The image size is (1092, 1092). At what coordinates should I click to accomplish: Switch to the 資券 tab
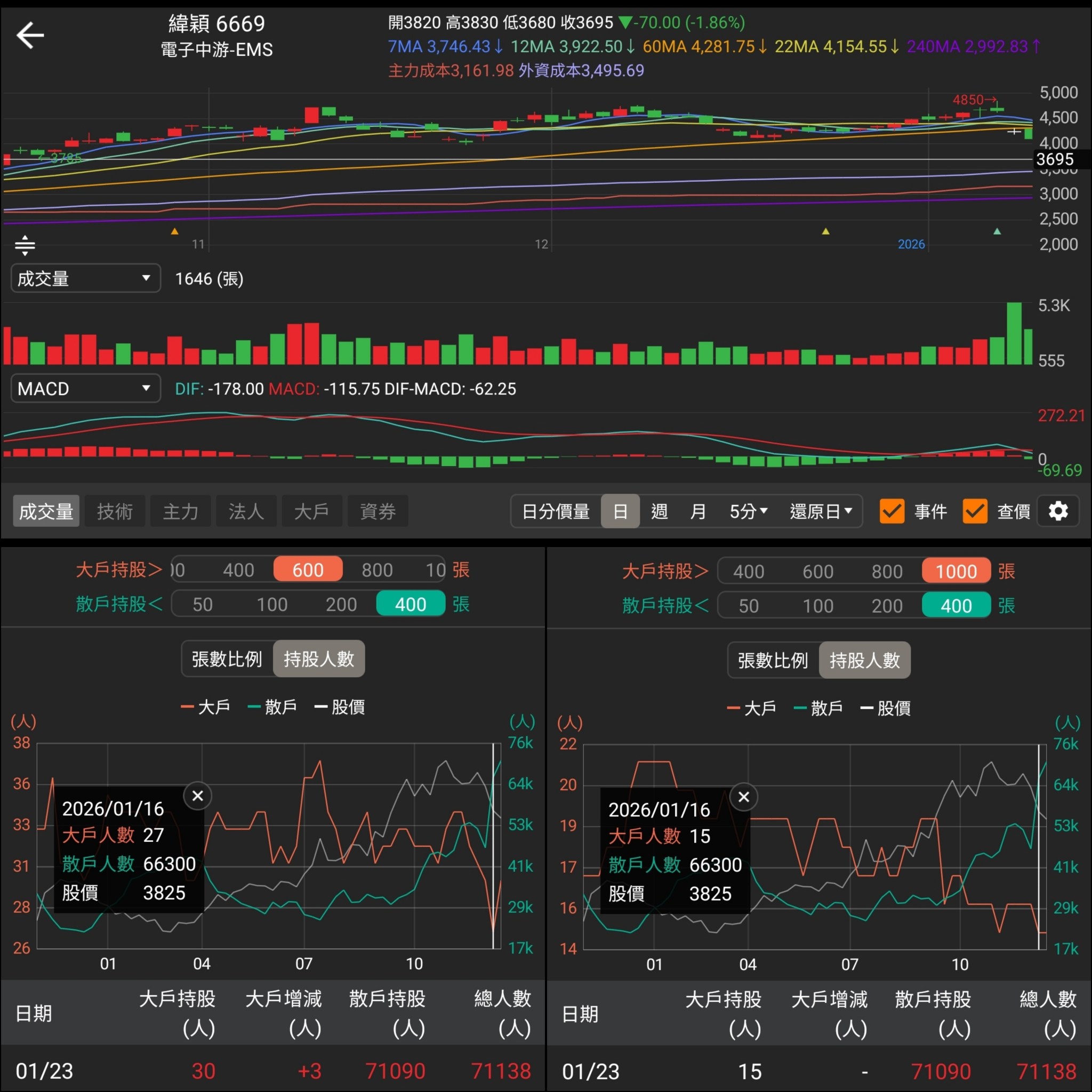378,510
